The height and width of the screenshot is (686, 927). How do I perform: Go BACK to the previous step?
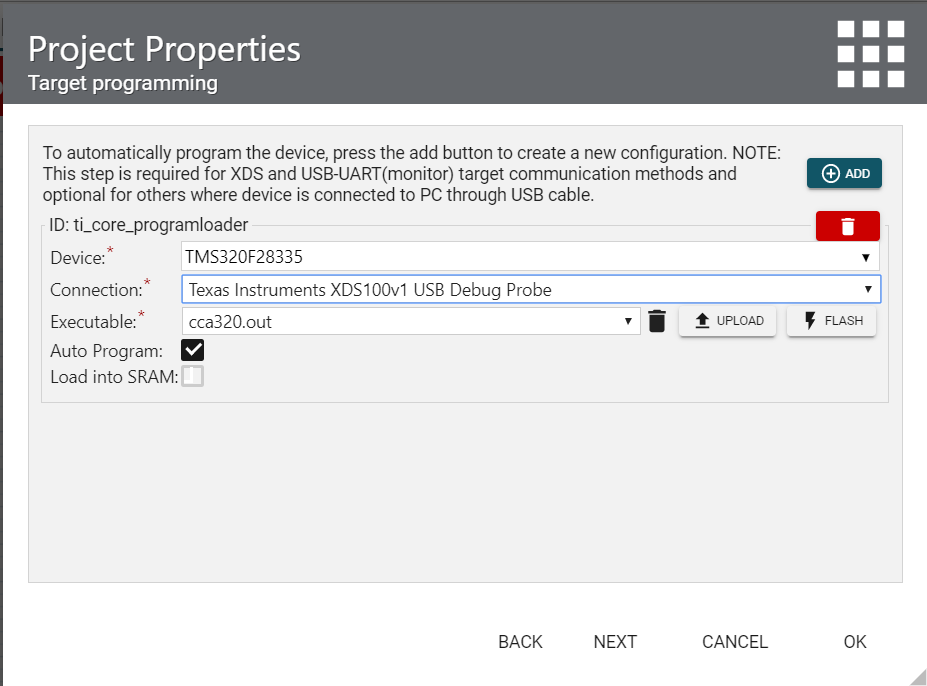pos(520,642)
